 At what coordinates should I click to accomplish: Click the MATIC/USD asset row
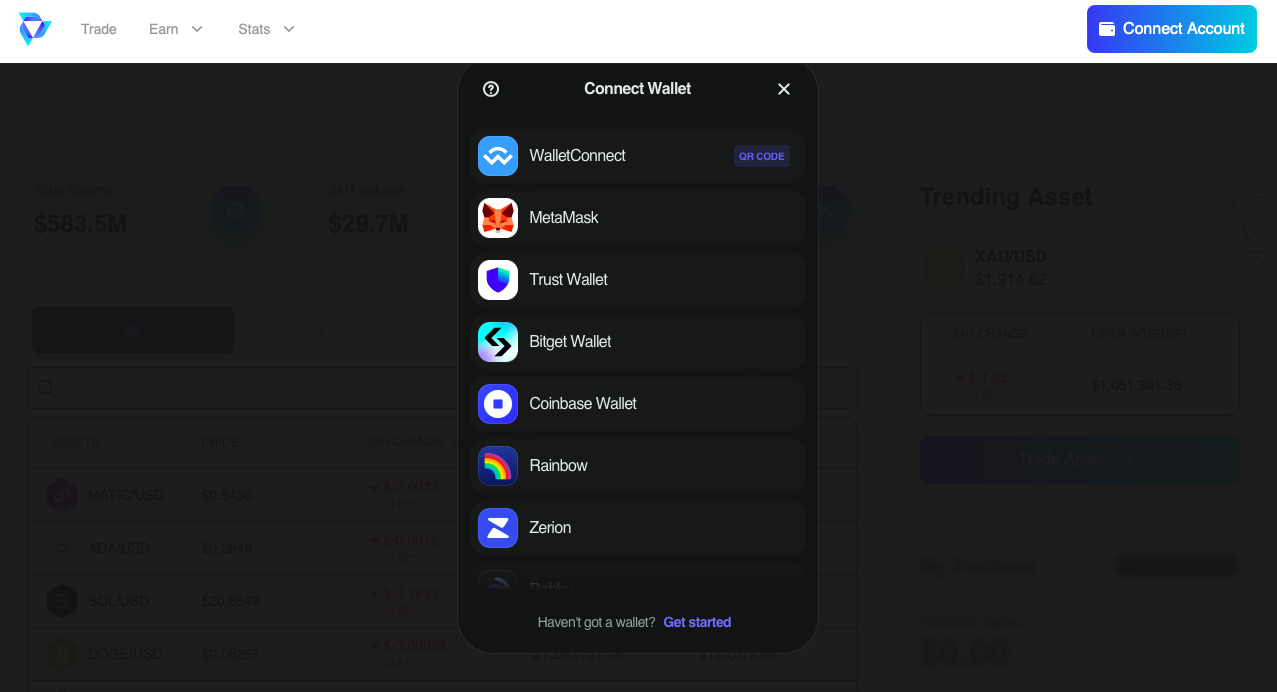[x=443, y=495]
